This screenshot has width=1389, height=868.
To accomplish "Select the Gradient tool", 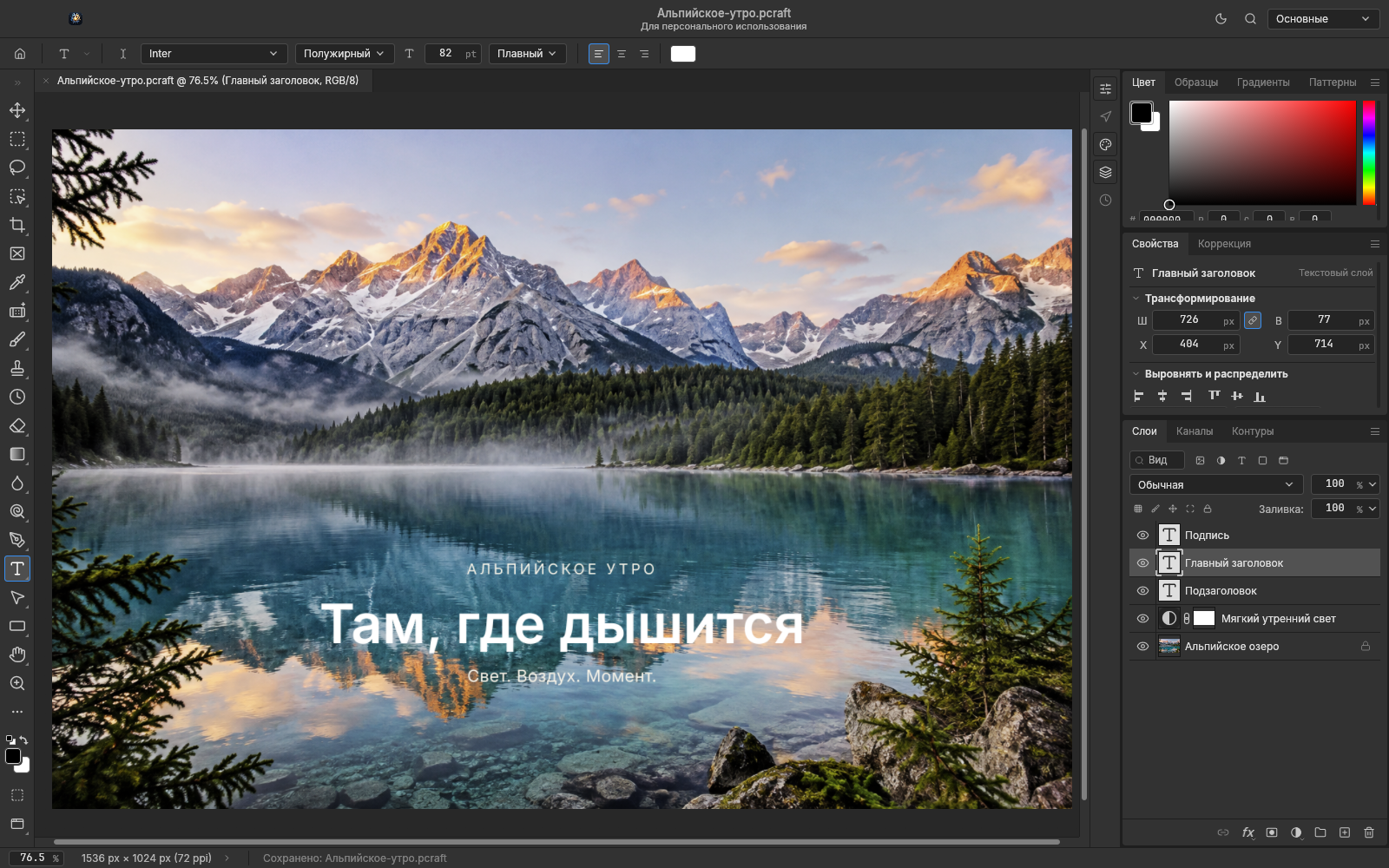I will 17,454.
